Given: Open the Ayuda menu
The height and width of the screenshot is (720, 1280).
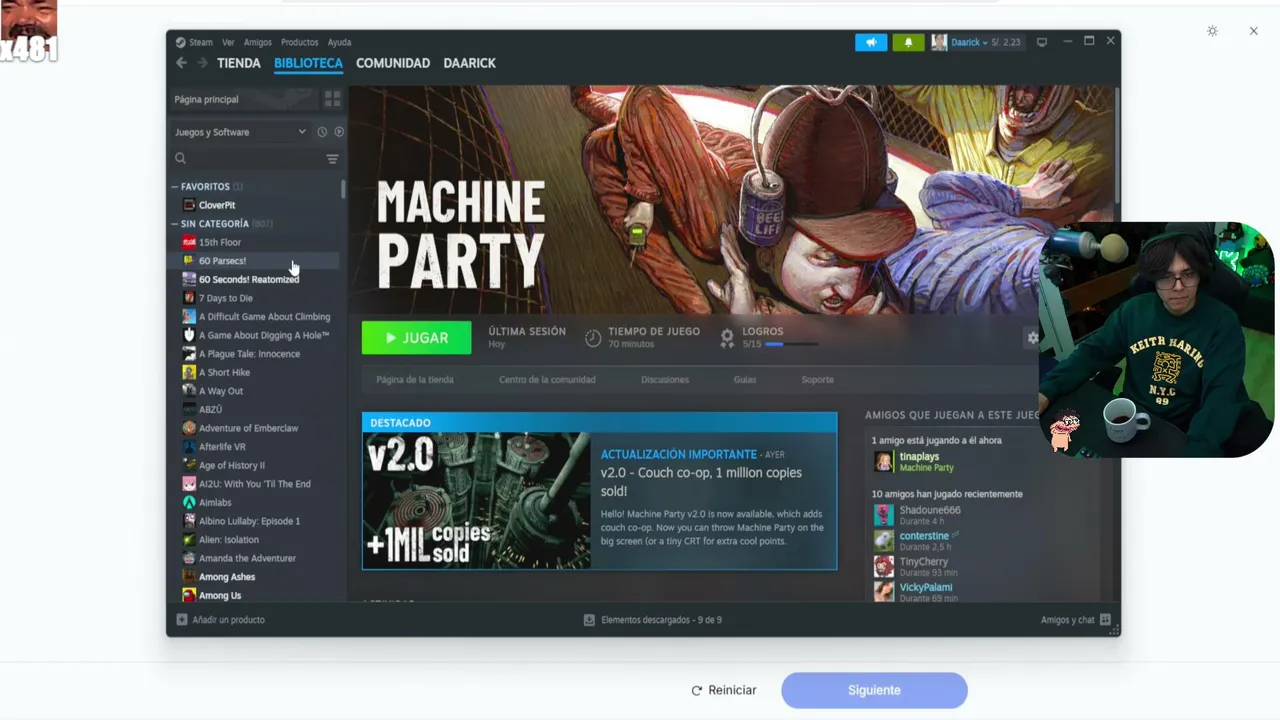Looking at the screenshot, I should pyautogui.click(x=340, y=42).
